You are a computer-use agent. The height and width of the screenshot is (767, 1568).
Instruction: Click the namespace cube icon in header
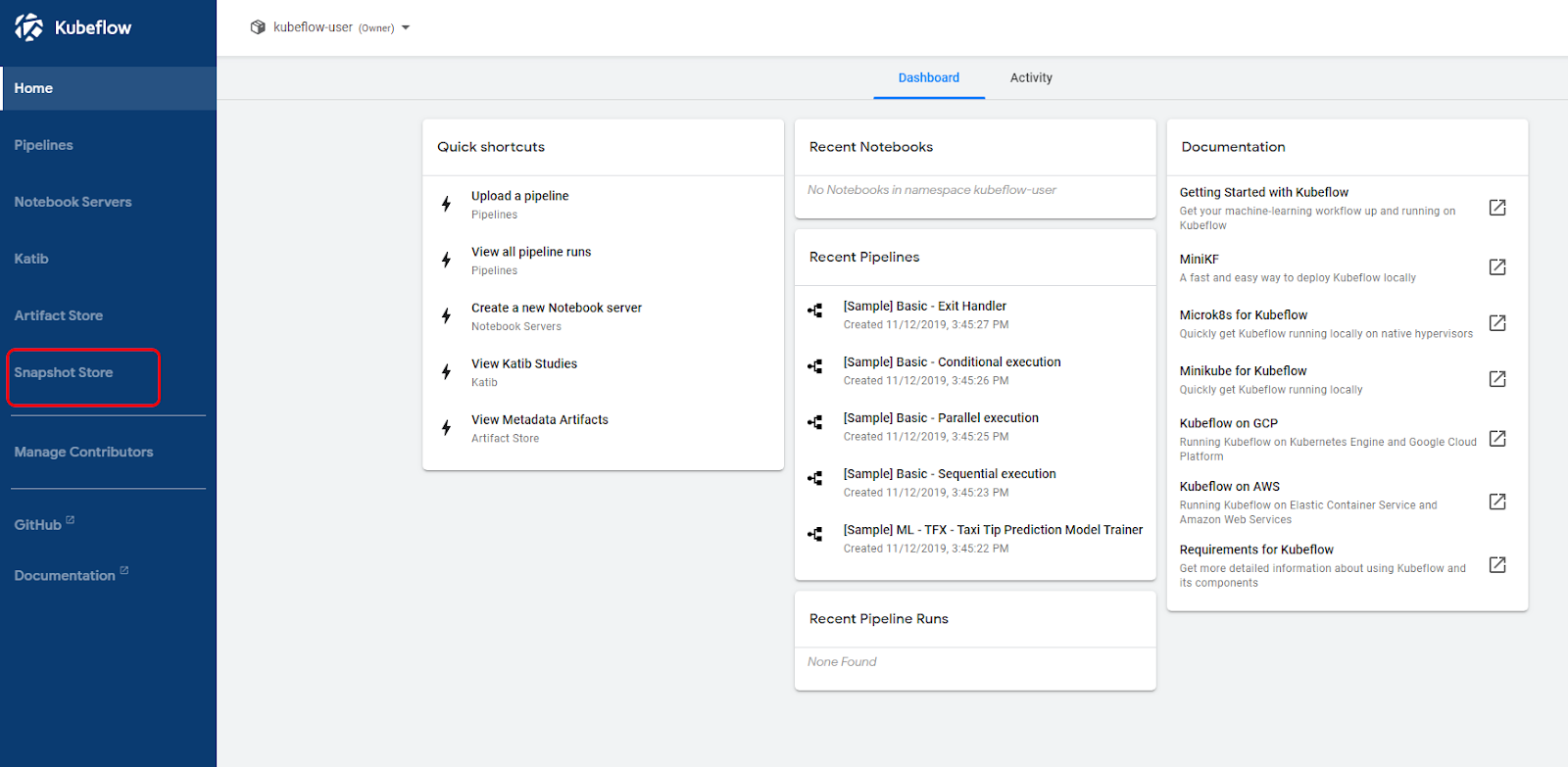coord(258,27)
